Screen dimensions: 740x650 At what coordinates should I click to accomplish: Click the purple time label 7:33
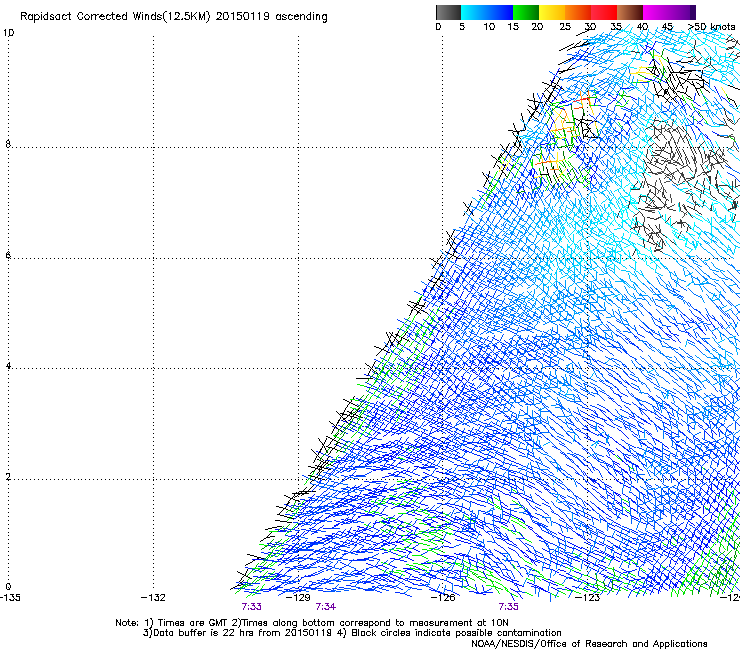tap(251, 607)
